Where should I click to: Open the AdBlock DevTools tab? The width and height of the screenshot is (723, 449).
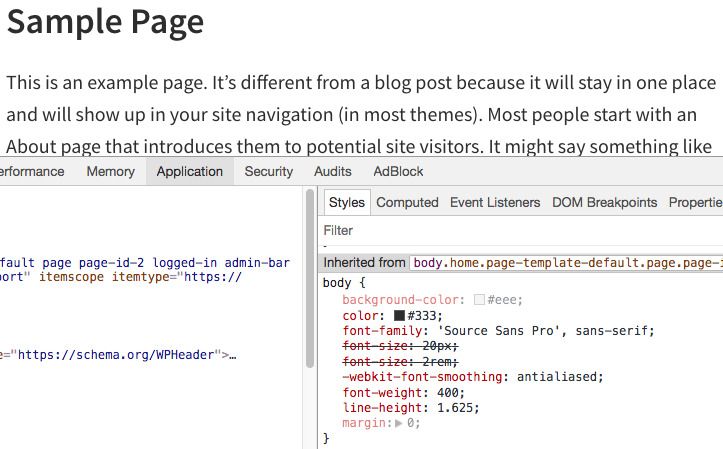[398, 171]
